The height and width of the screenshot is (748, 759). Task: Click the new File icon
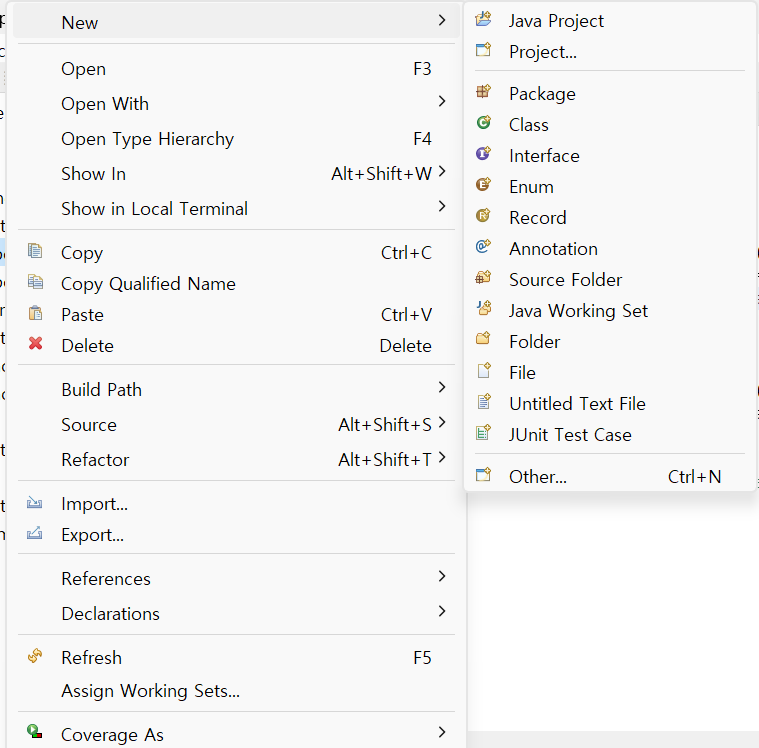pos(484,370)
